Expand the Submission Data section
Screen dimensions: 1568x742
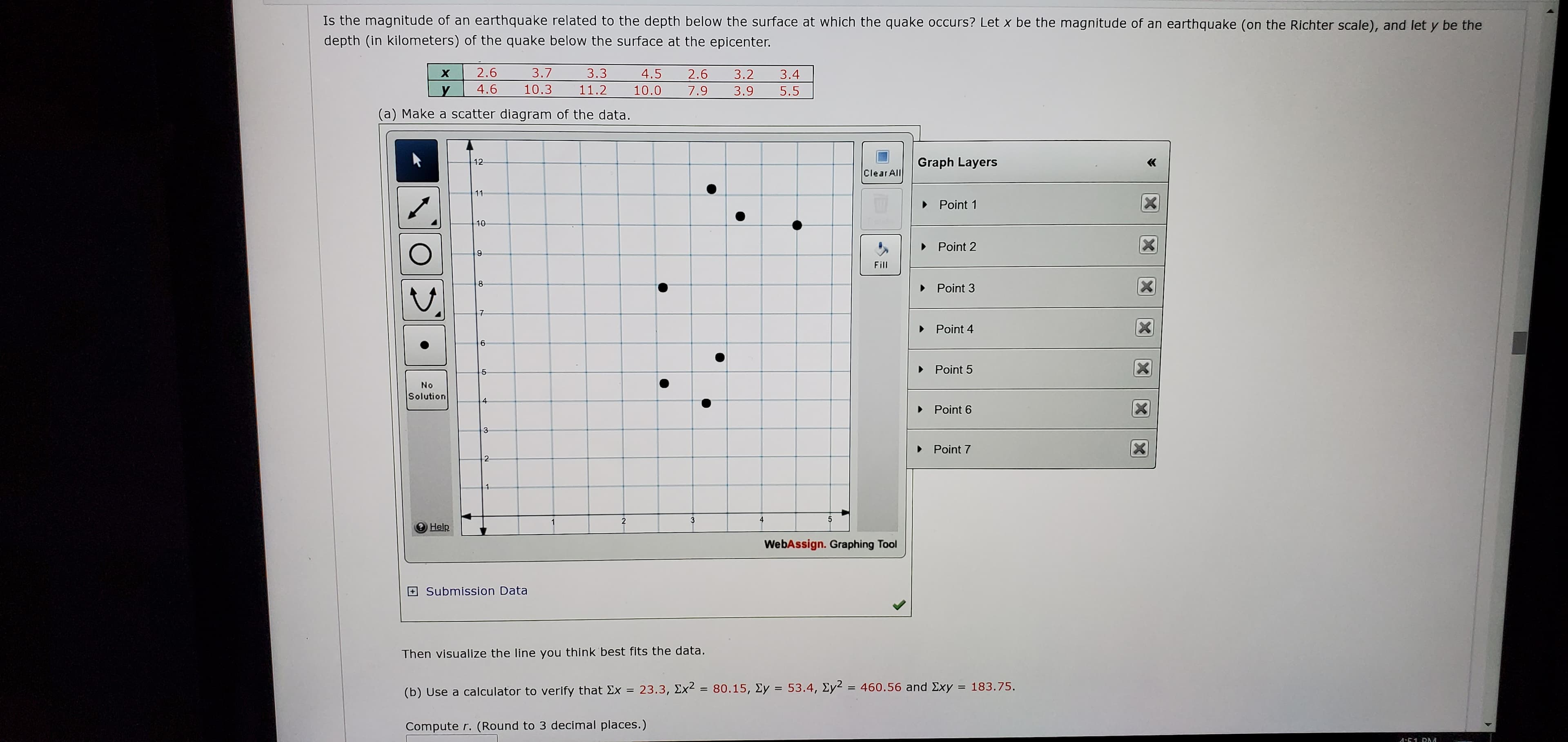(413, 591)
